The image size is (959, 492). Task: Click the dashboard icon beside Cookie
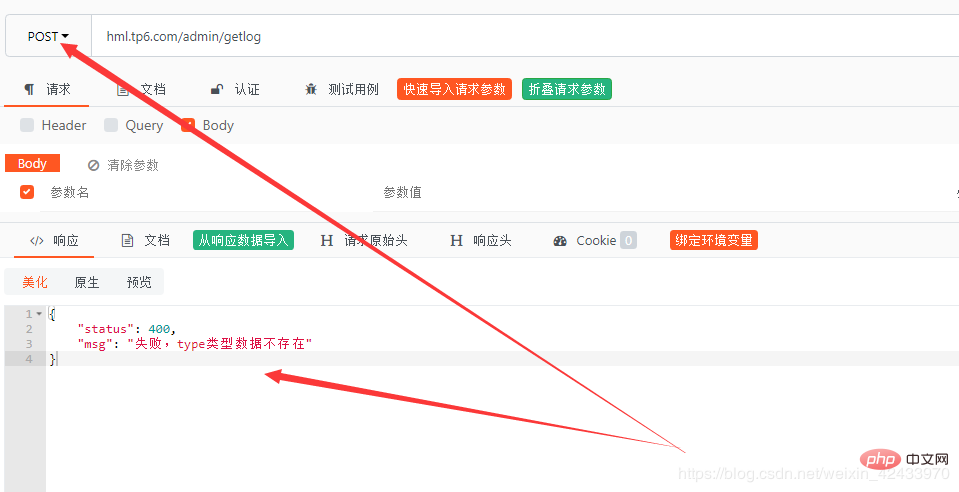tap(560, 240)
